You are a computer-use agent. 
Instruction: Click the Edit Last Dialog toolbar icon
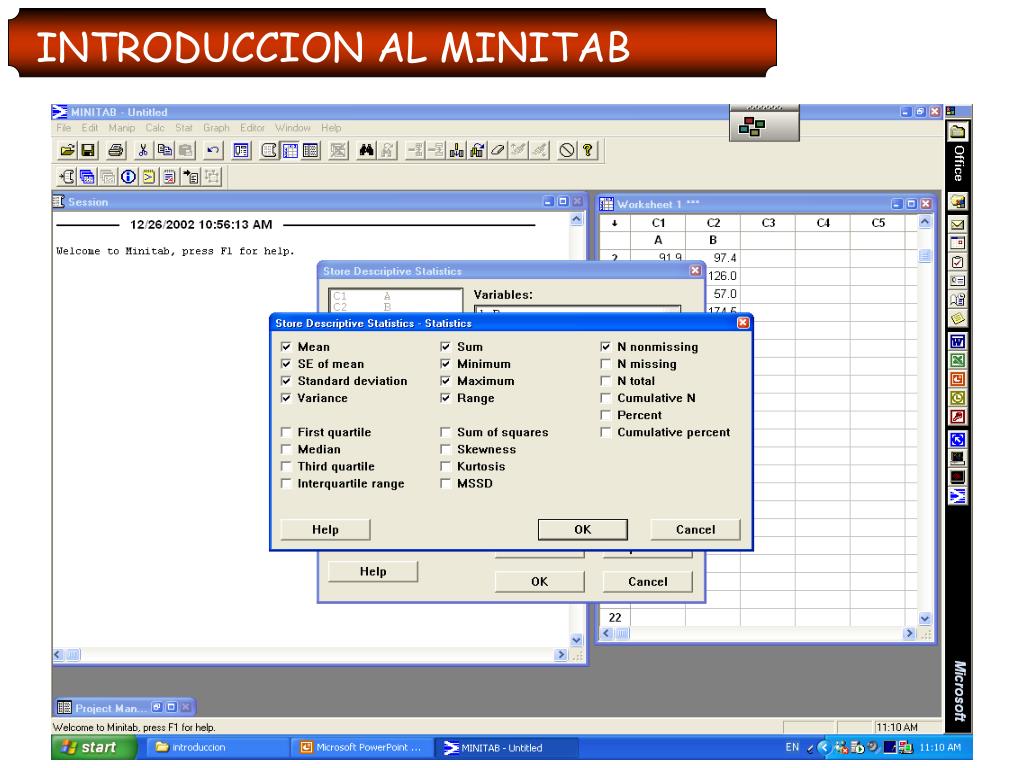(242, 151)
